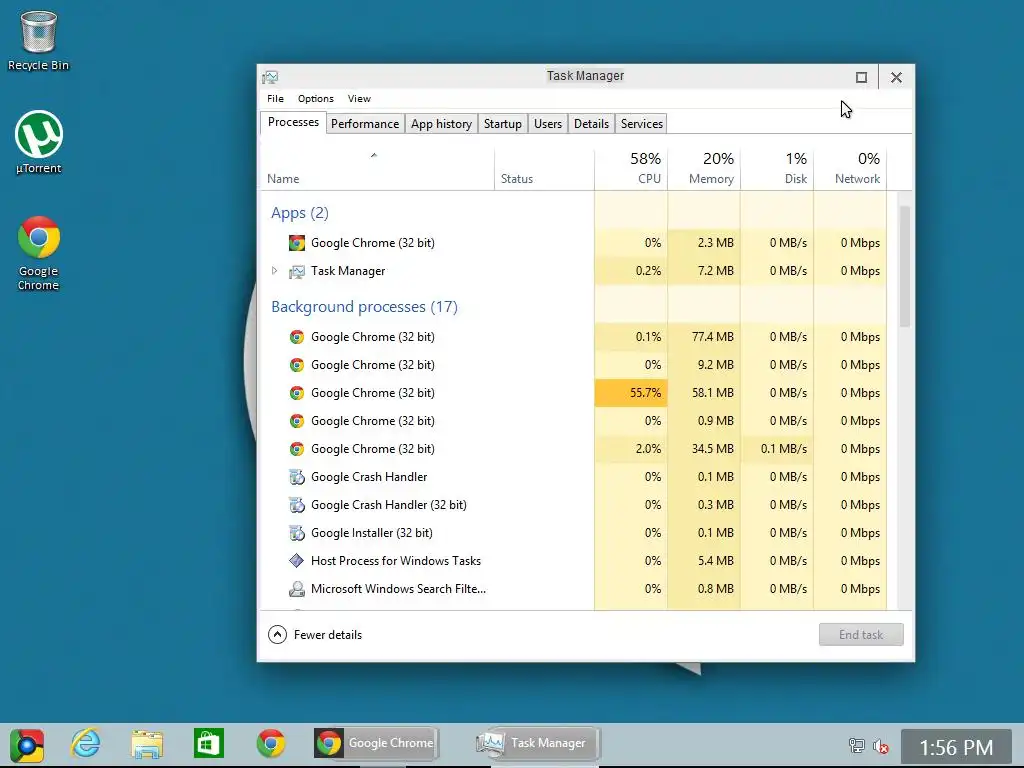Click the 1:56 PM taskbar clock

click(956, 747)
